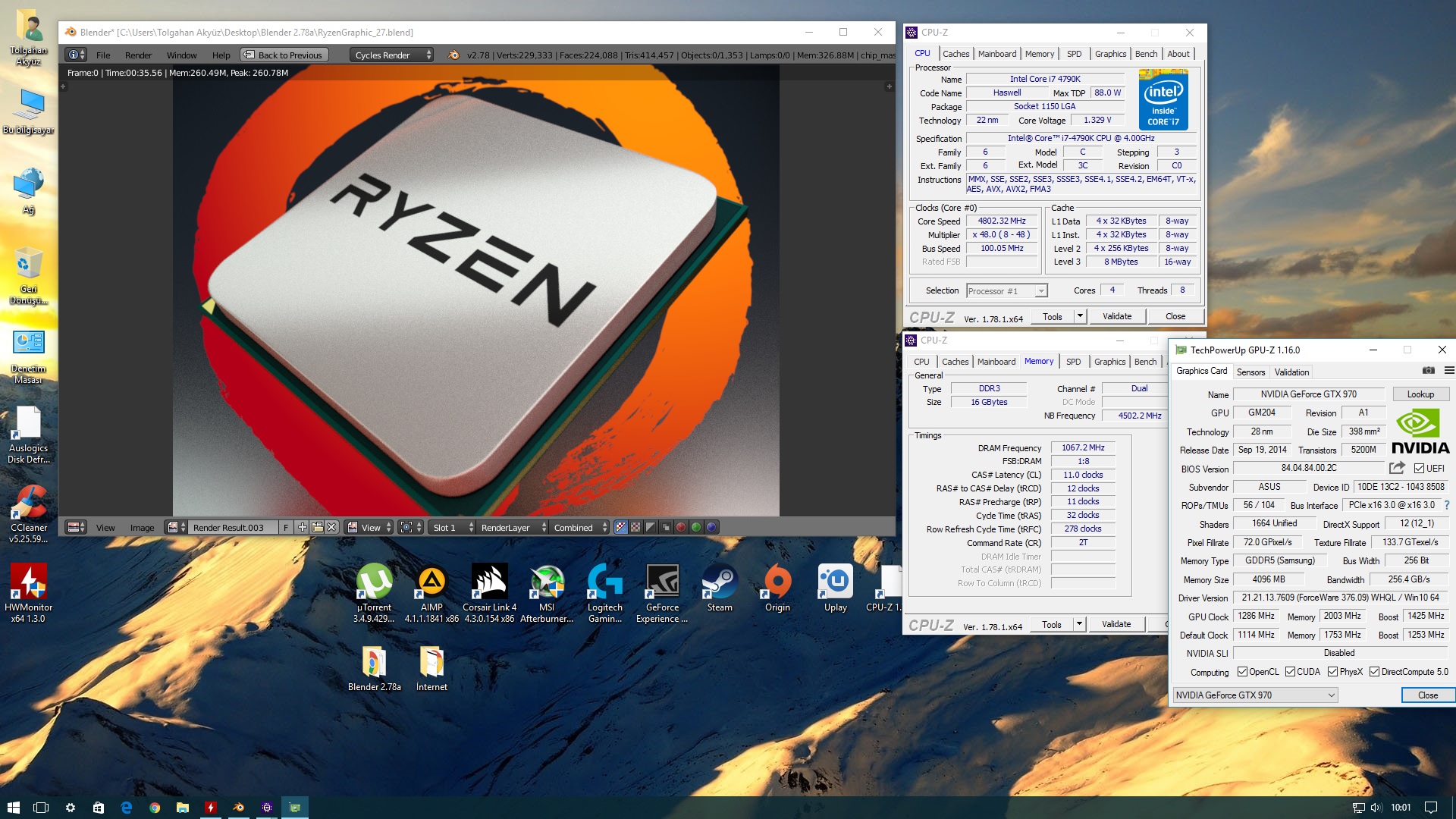This screenshot has height=819, width=1456.
Task: Open an image with the folder icon in Blender
Action: point(317,527)
